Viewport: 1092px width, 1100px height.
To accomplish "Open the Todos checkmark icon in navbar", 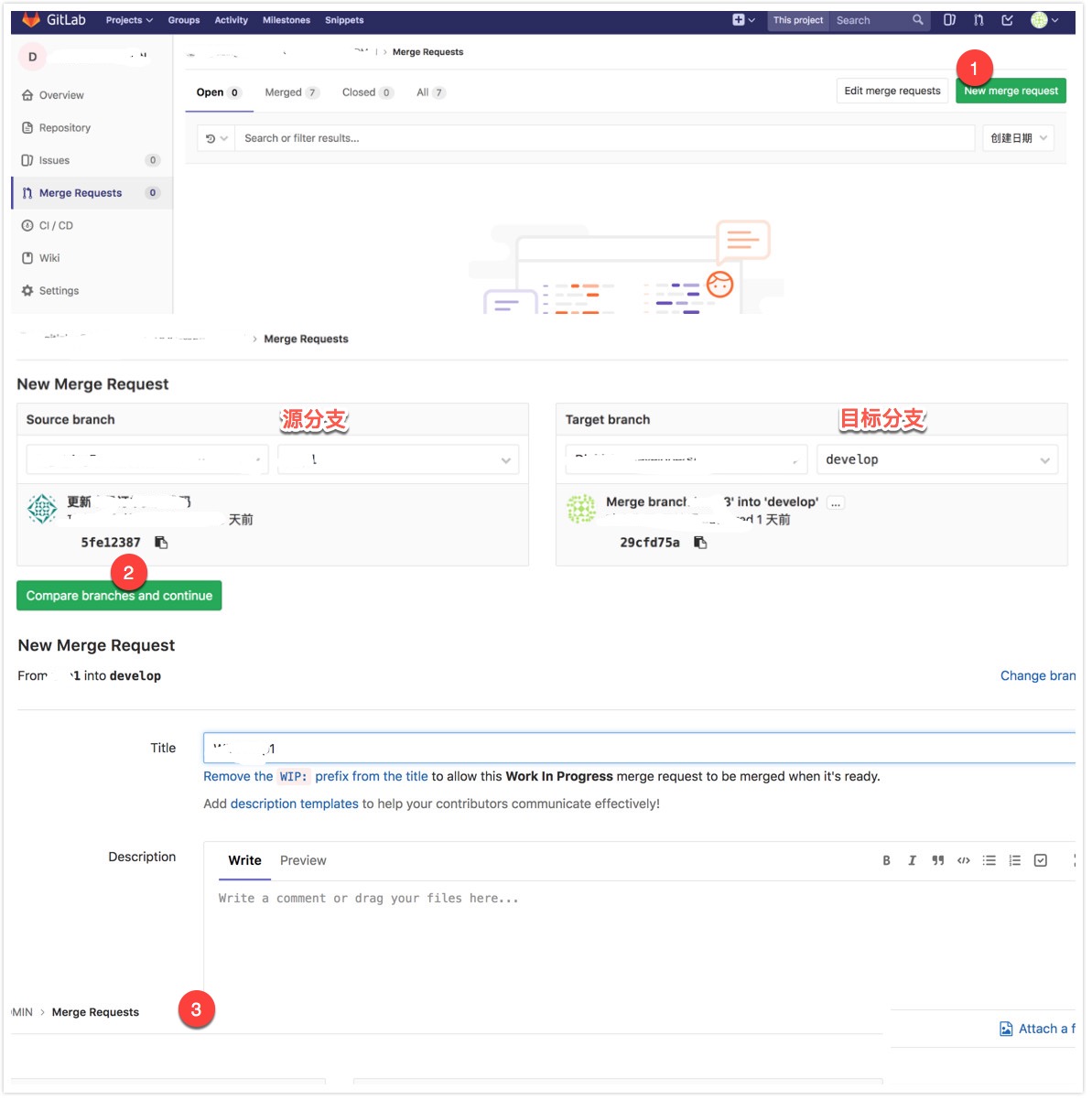I will coord(1007,20).
